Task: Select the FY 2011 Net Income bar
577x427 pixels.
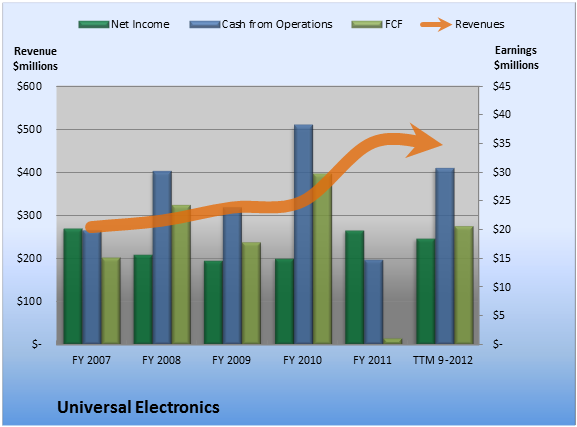Action: (x=355, y=287)
